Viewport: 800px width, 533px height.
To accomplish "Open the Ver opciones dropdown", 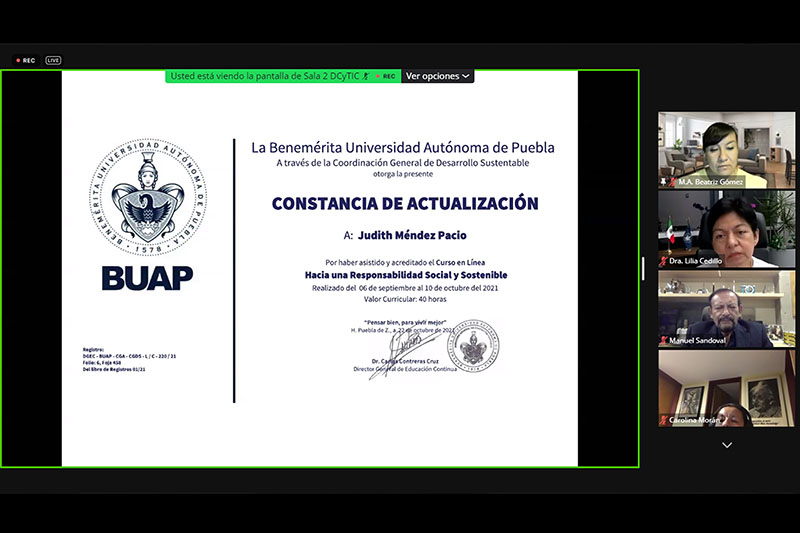I will 437,76.
